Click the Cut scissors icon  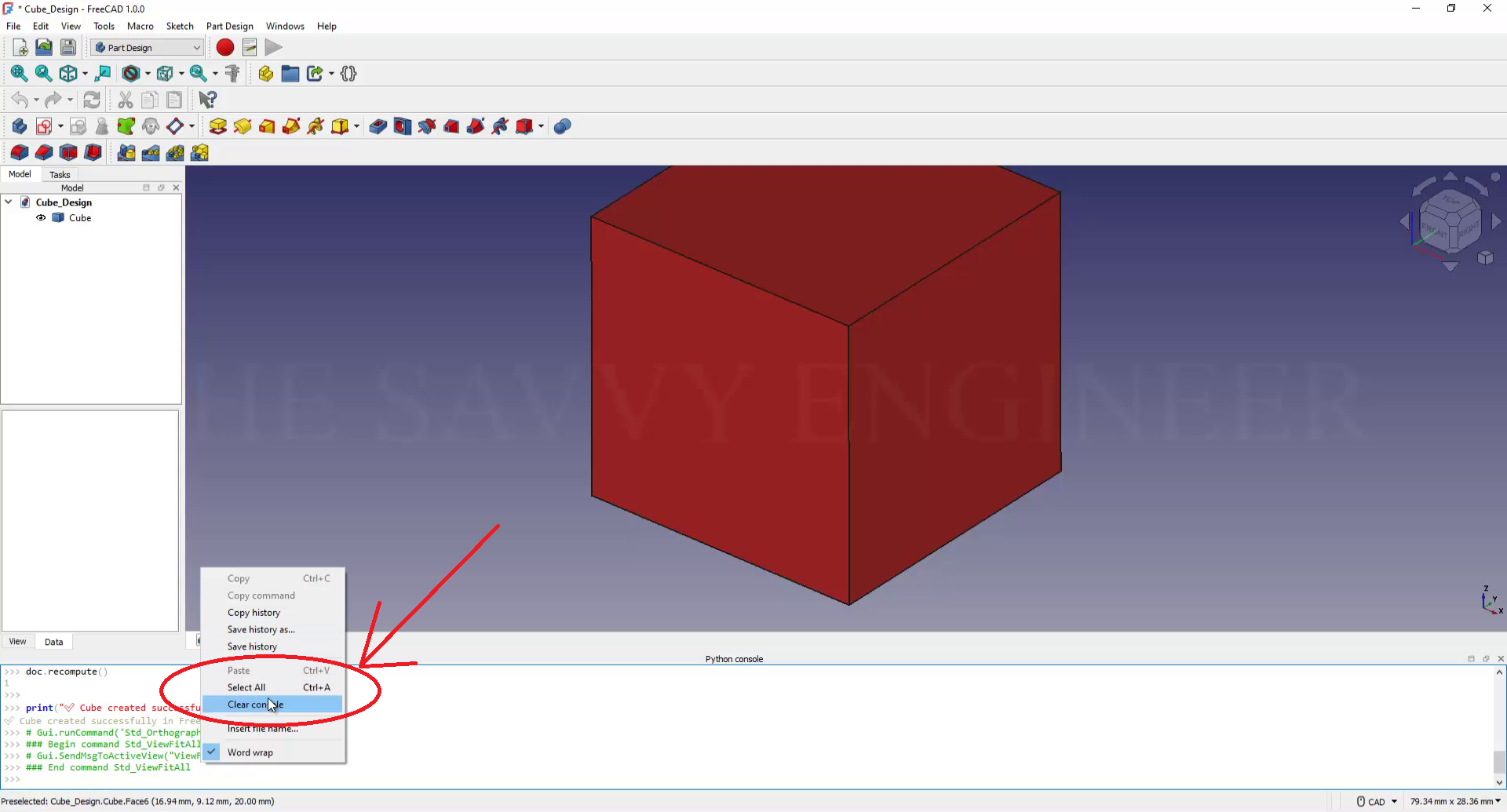pos(125,100)
